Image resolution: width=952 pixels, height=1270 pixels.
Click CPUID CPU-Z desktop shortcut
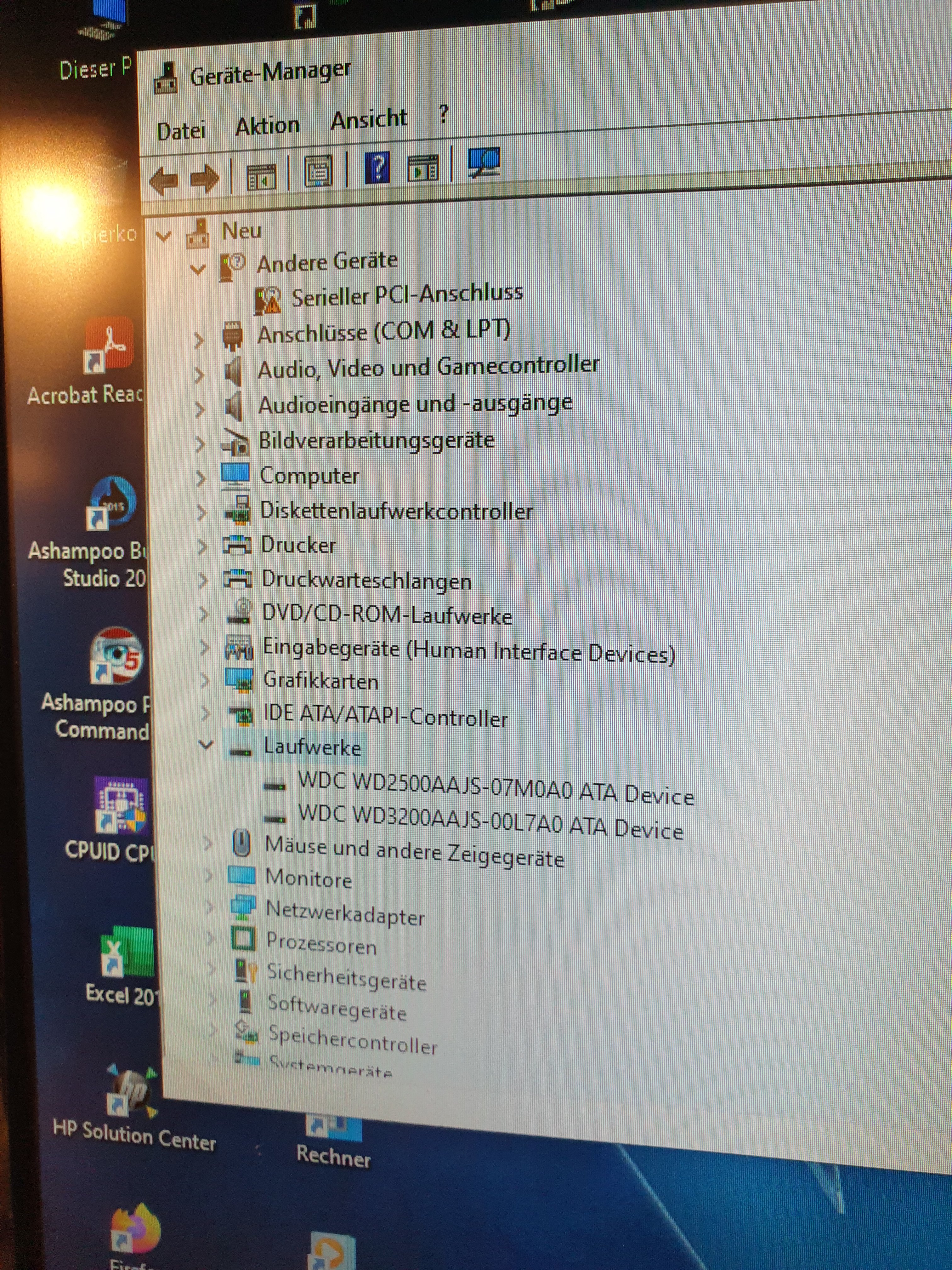[122, 805]
